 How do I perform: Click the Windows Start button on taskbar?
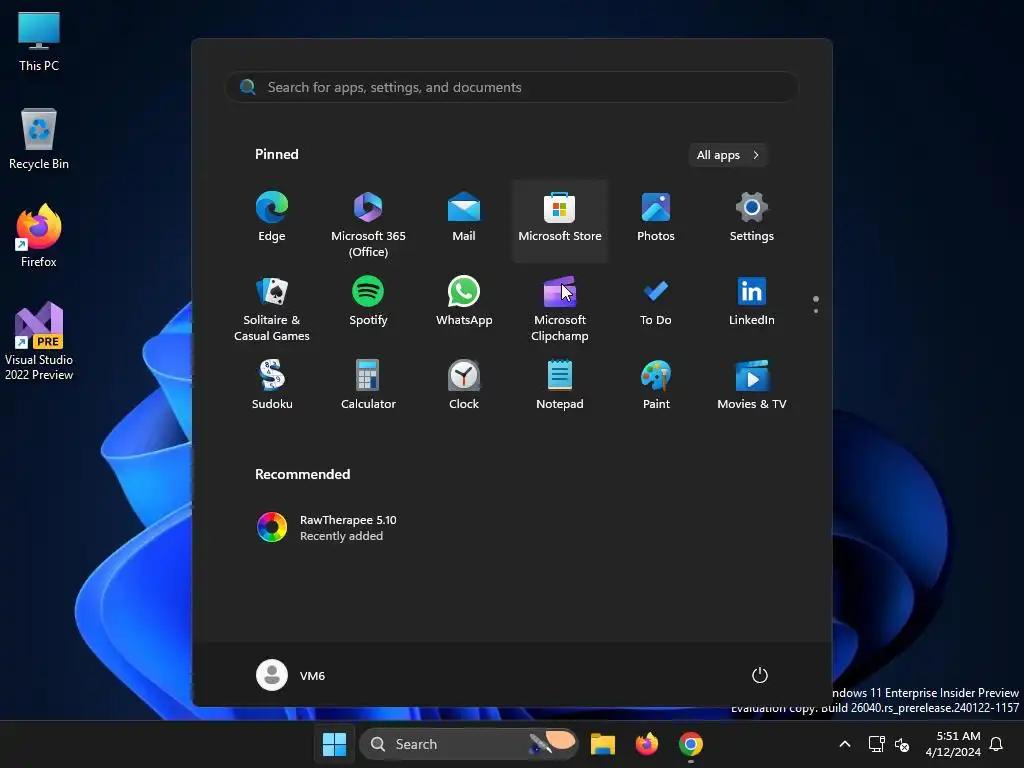coord(334,744)
